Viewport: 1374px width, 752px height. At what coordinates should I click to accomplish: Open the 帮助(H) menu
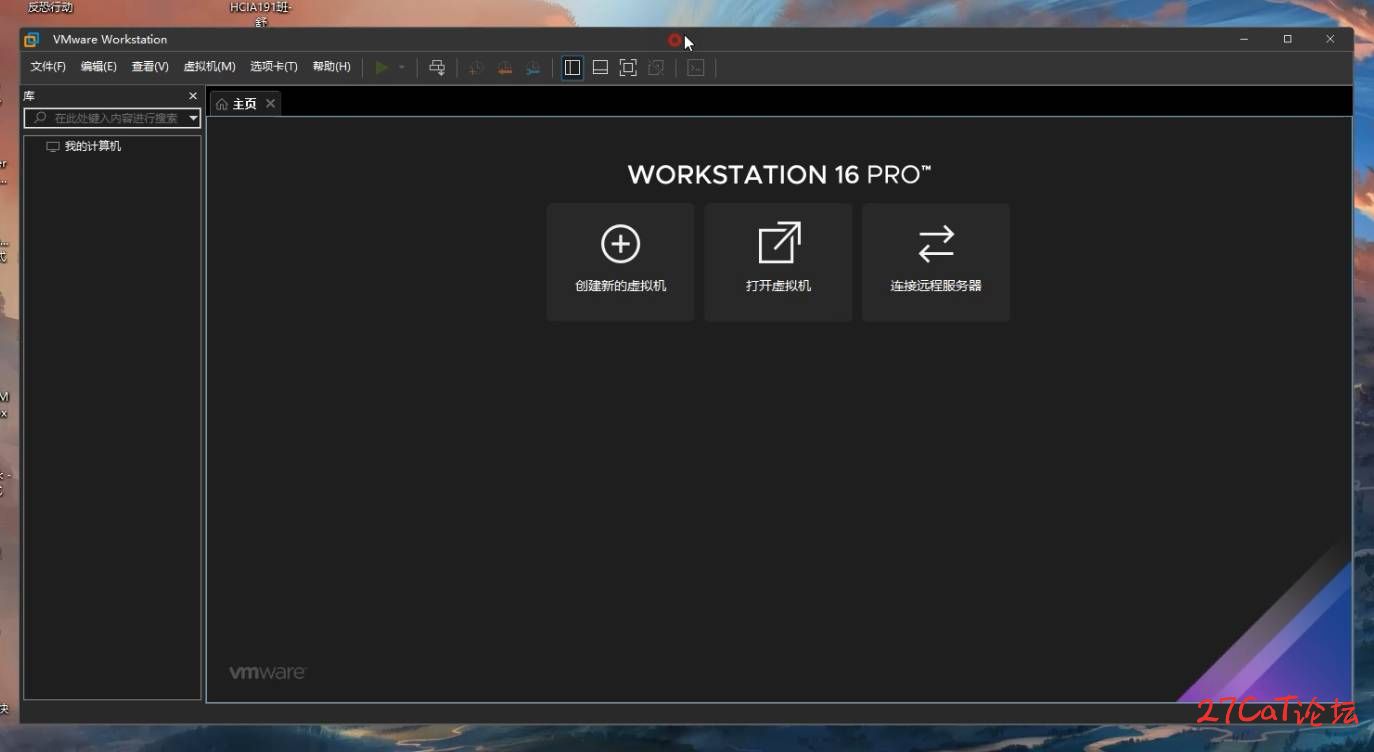331,67
